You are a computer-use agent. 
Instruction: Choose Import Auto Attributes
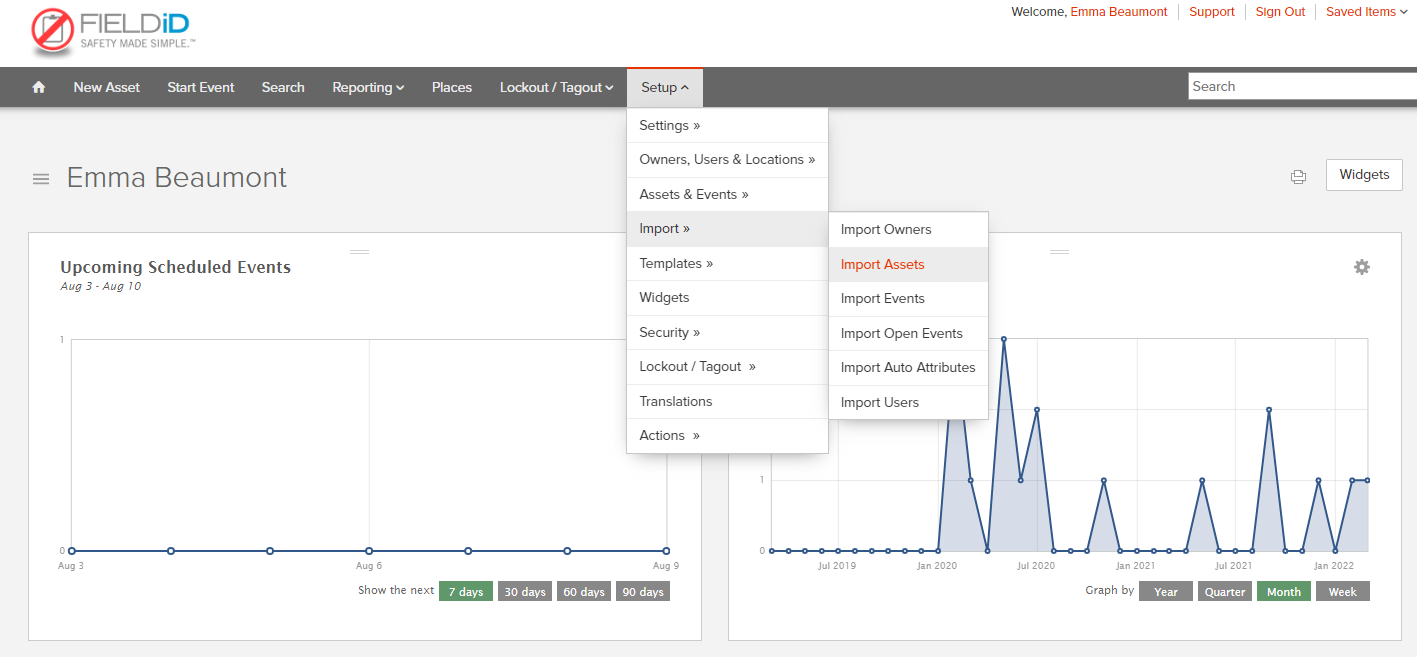[x=908, y=368]
